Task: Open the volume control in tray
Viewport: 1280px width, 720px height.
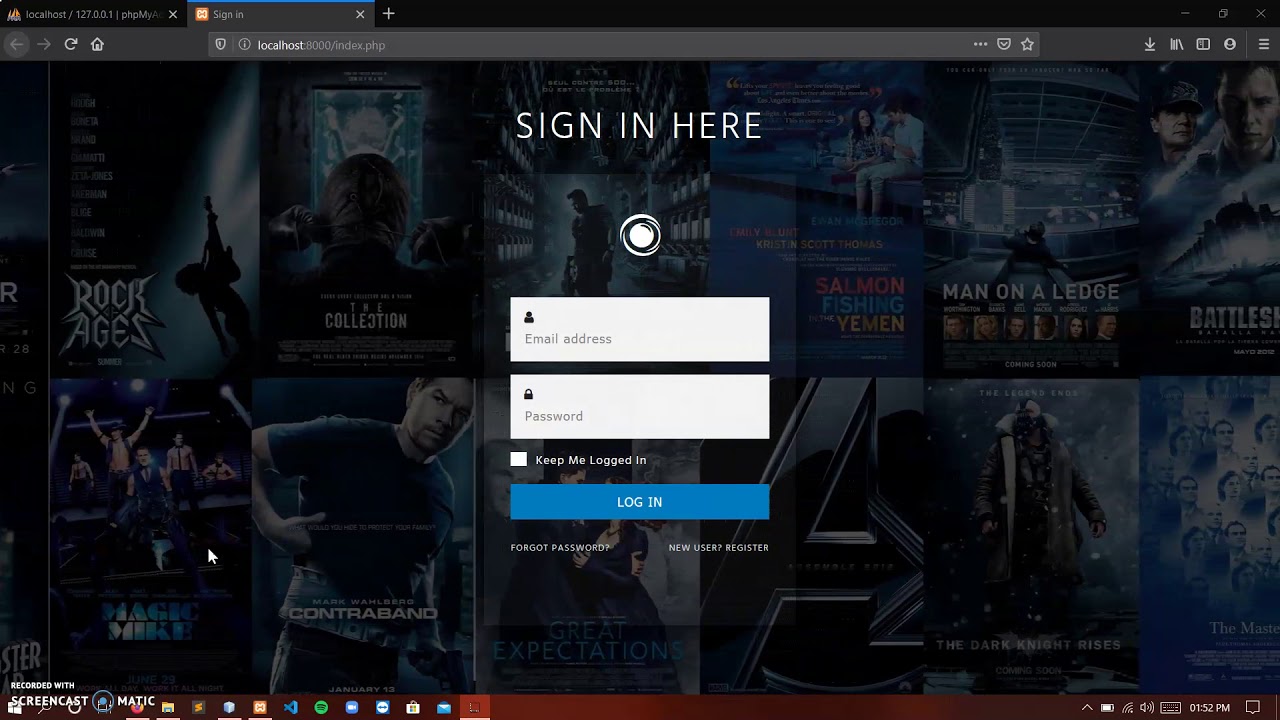Action: 1147,708
